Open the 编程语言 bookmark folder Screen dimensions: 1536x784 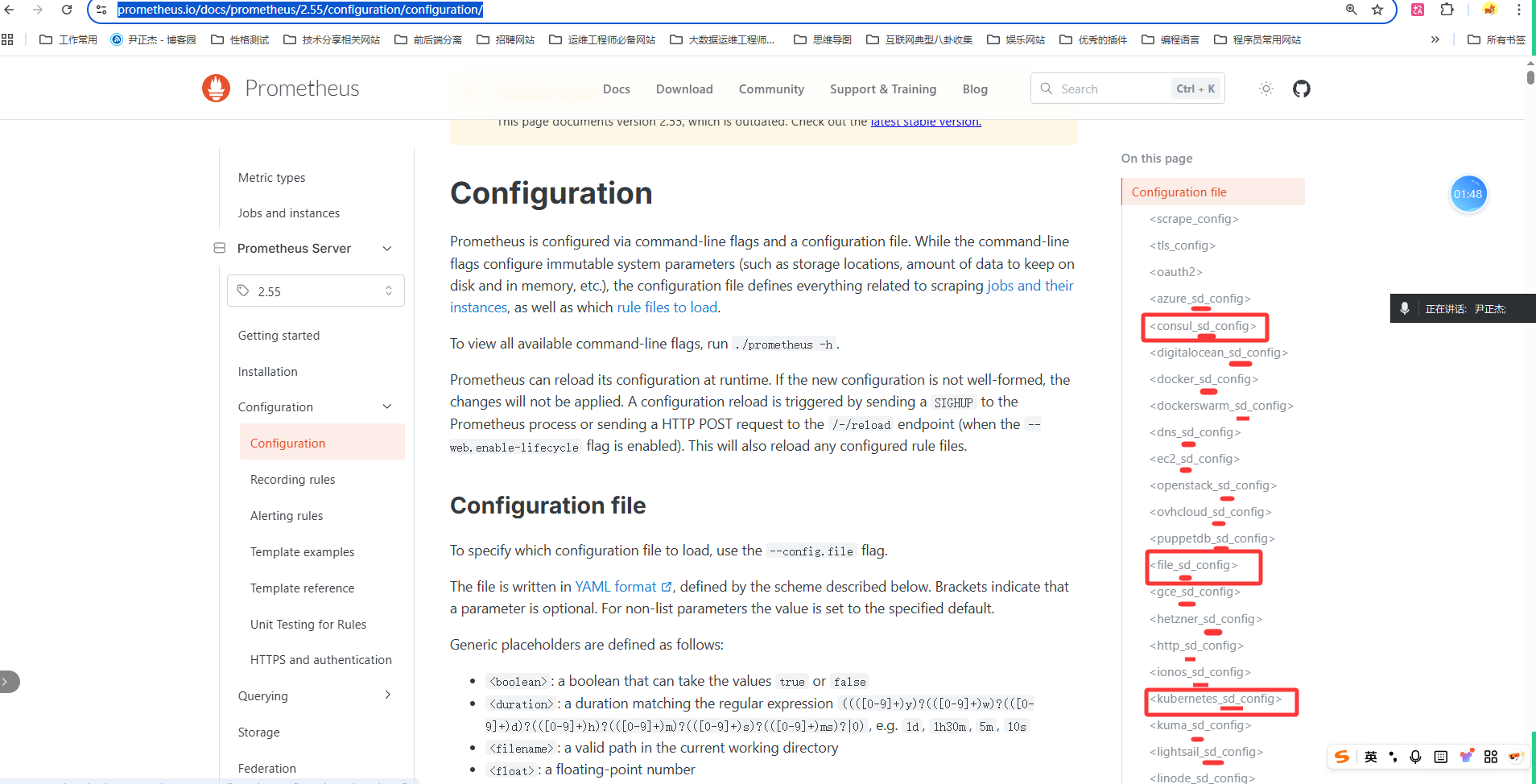click(1171, 39)
